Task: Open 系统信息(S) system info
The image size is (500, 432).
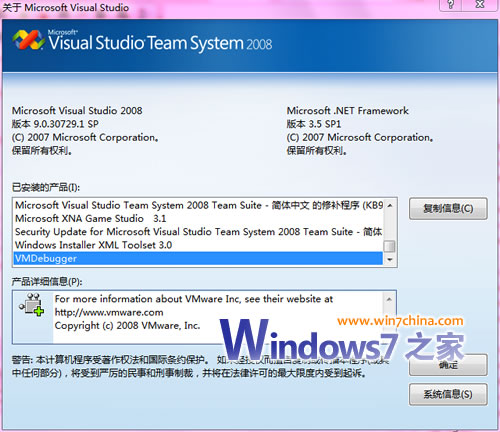Action: click(448, 394)
